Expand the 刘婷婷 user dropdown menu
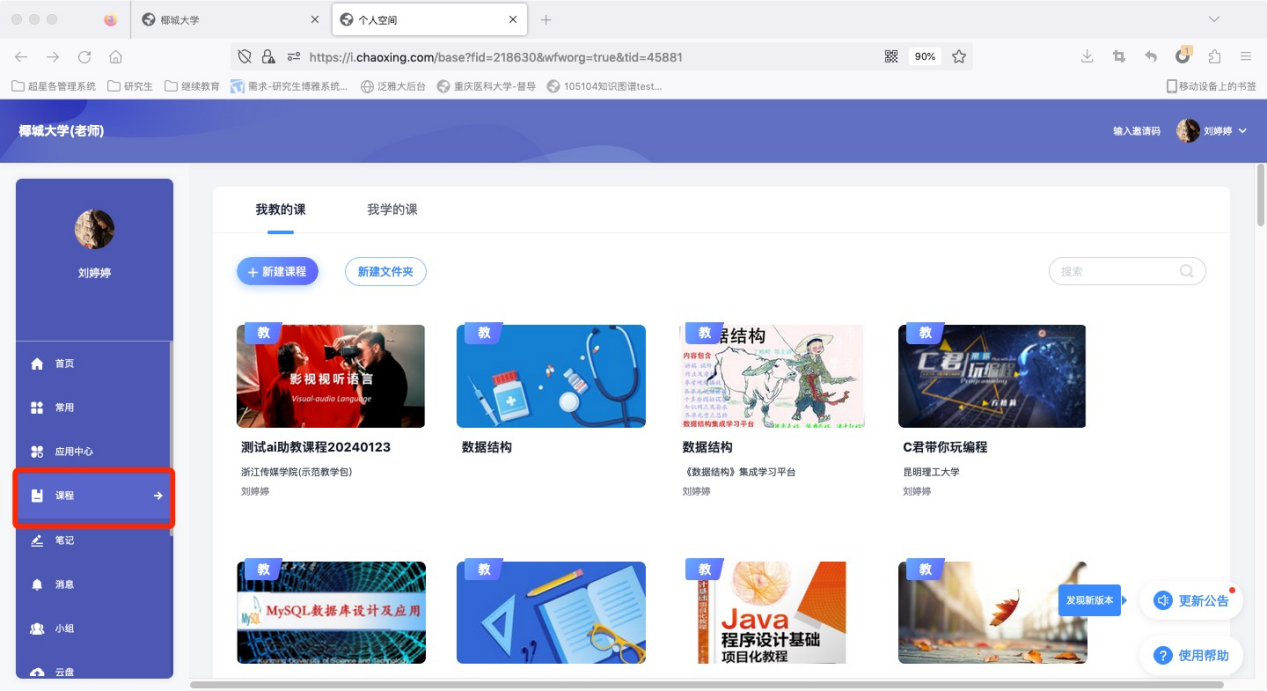The image size is (1267, 691). click(x=1243, y=131)
